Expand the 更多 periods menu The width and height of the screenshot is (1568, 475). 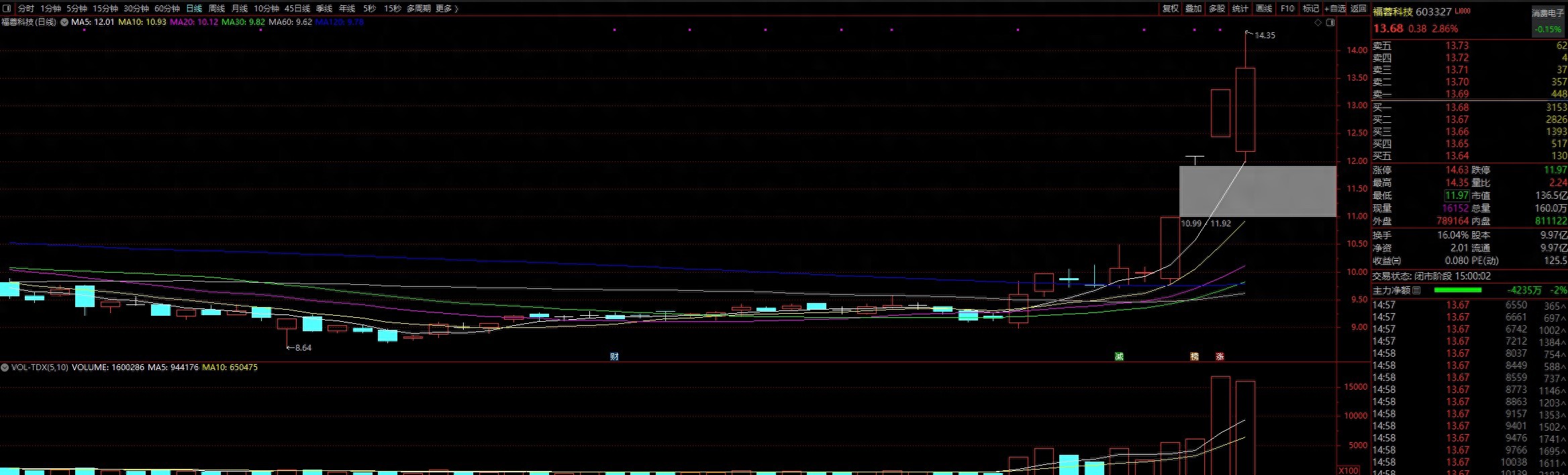click(x=447, y=9)
